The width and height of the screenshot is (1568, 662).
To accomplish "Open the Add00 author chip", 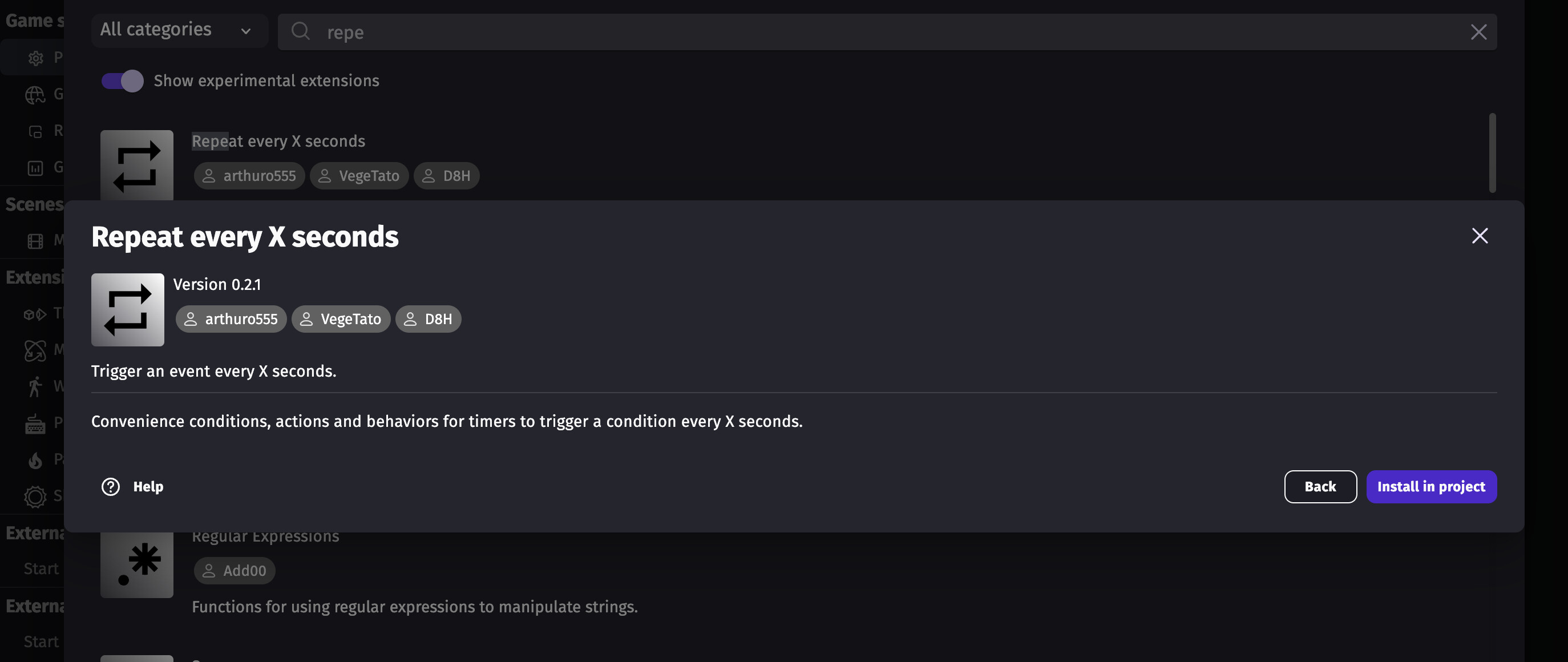I will tap(235, 571).
